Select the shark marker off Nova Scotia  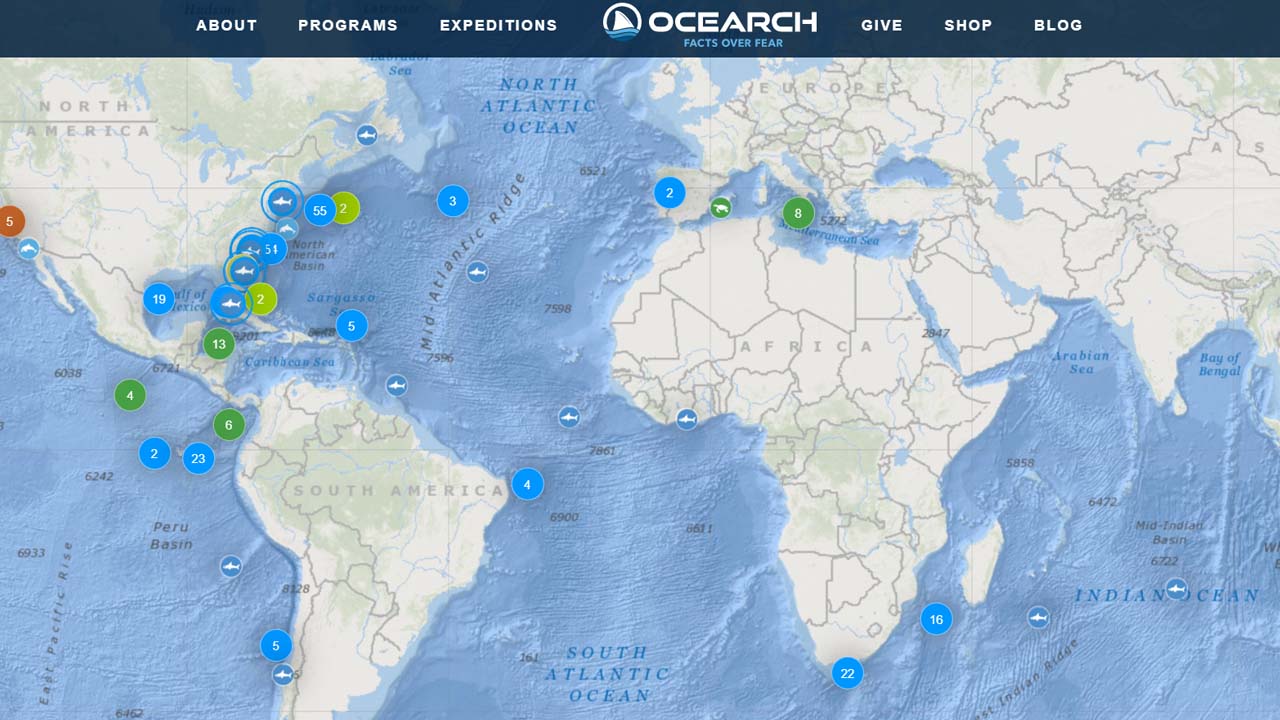[366, 135]
